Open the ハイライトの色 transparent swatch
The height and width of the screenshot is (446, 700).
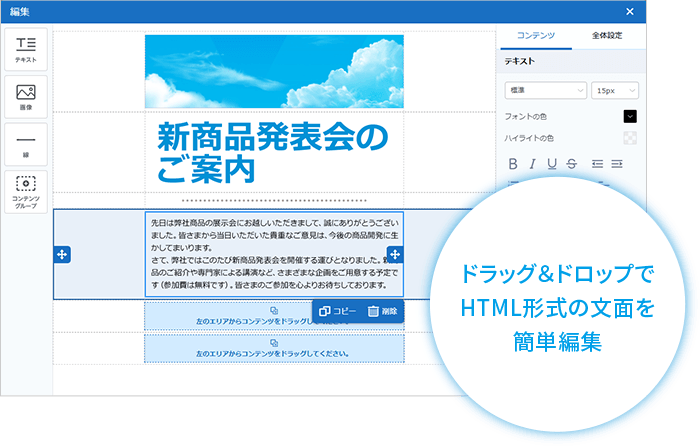tap(630, 138)
